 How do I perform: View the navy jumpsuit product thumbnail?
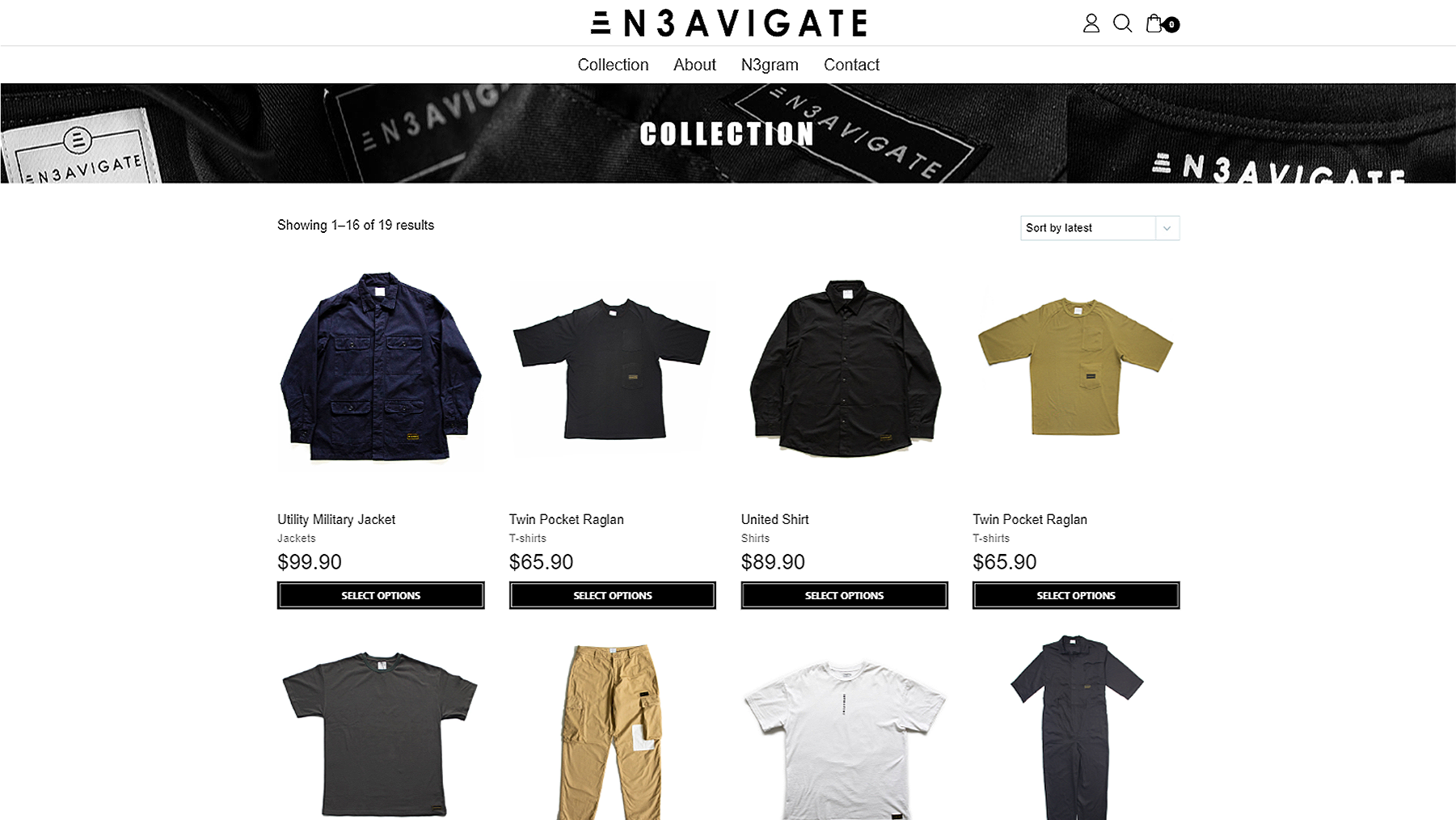[x=1076, y=728]
